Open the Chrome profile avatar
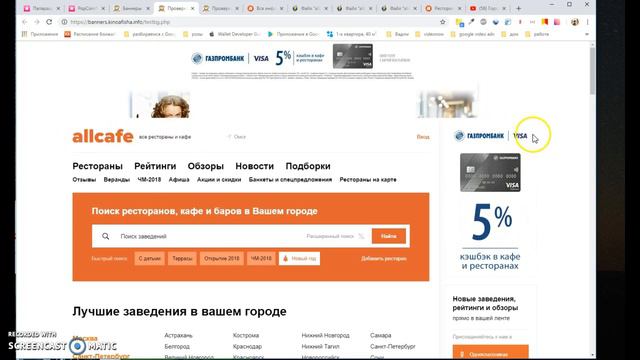 tap(575, 22)
